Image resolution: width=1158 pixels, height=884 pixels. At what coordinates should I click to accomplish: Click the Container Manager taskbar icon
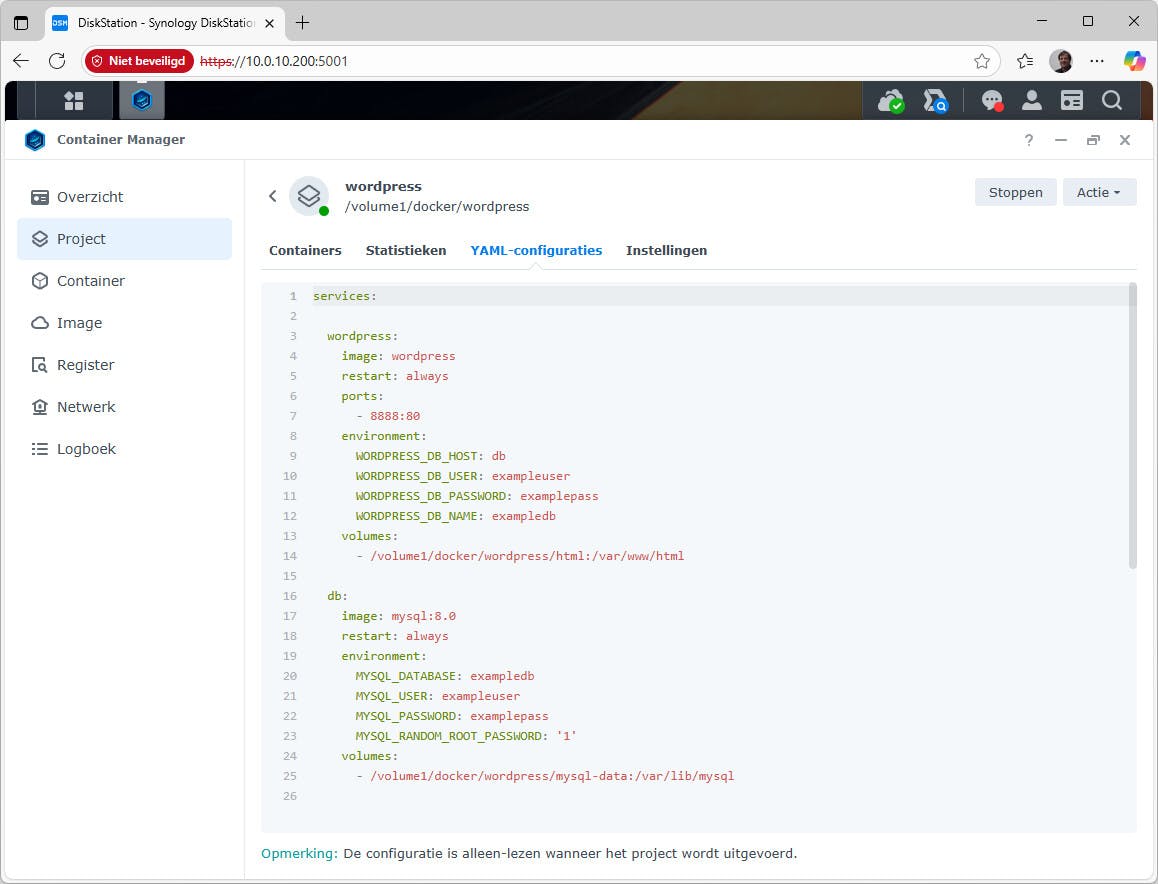142,100
